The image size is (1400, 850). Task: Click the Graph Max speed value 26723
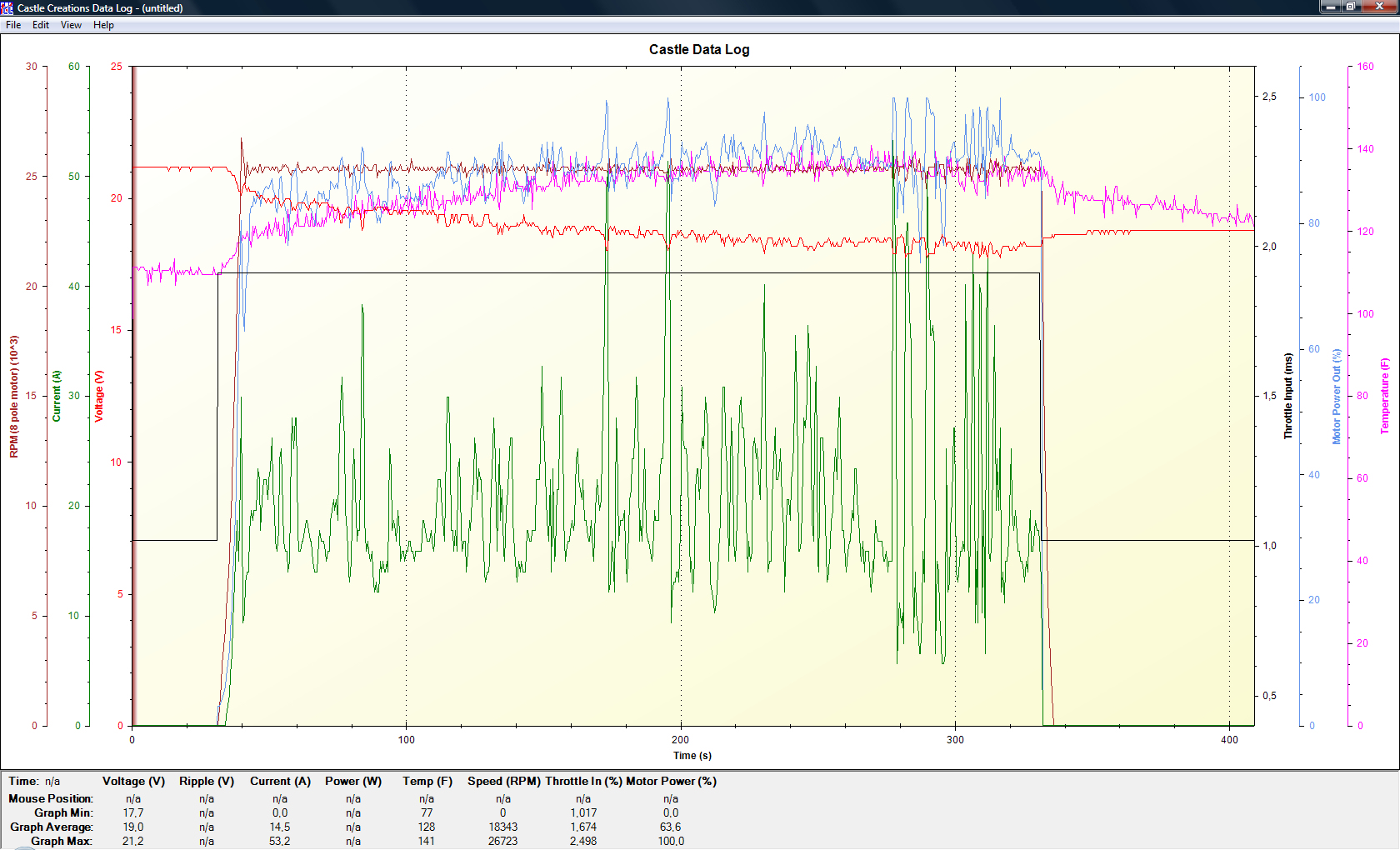[503, 842]
